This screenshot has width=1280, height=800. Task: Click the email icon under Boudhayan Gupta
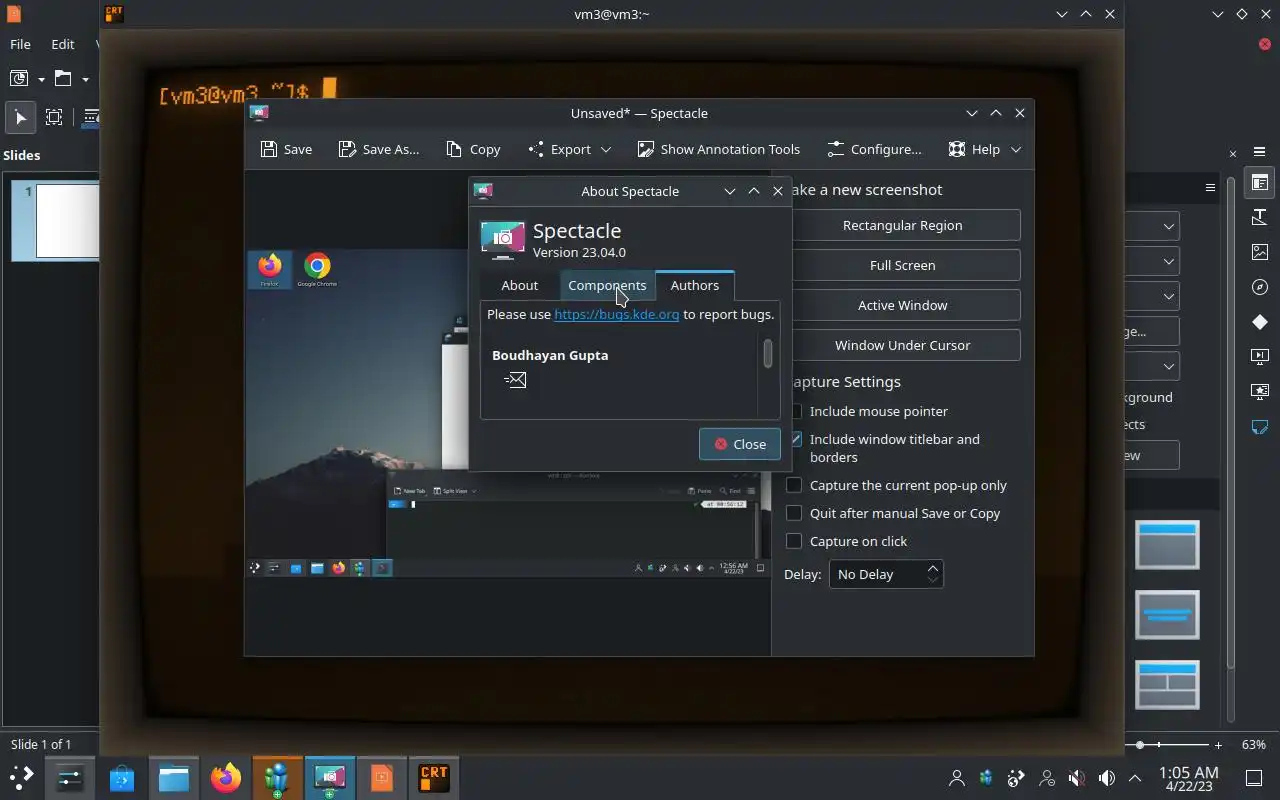tap(515, 379)
